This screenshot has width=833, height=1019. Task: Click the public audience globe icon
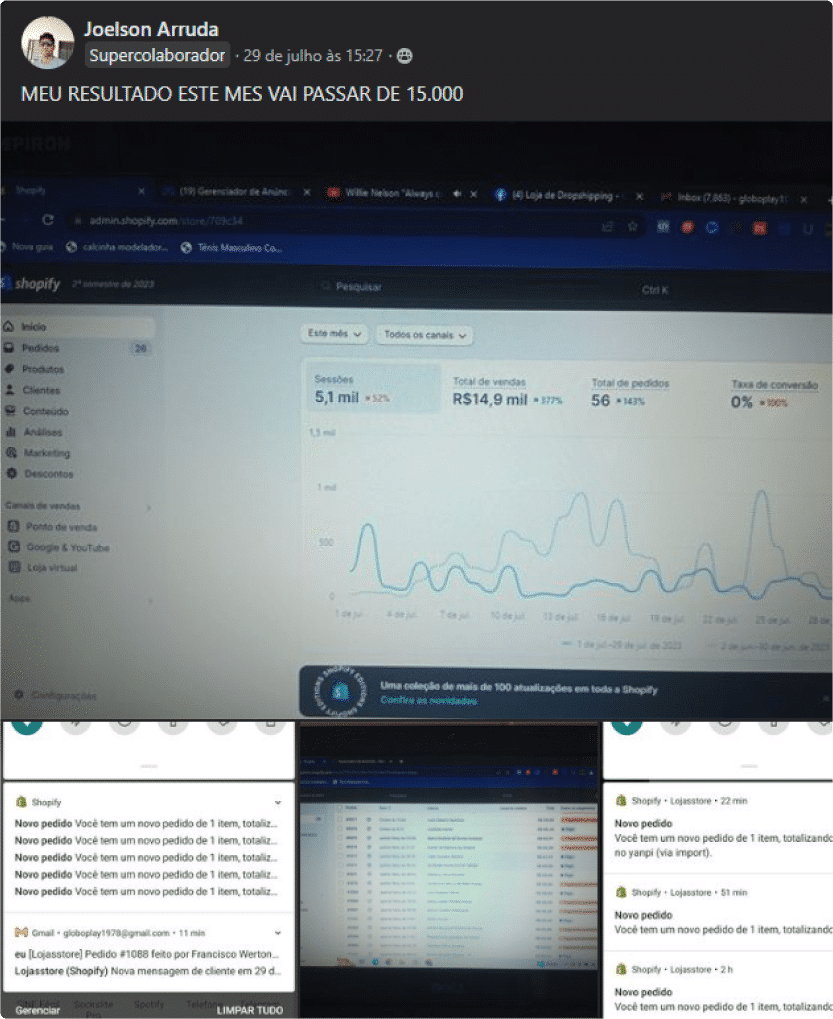click(x=404, y=56)
